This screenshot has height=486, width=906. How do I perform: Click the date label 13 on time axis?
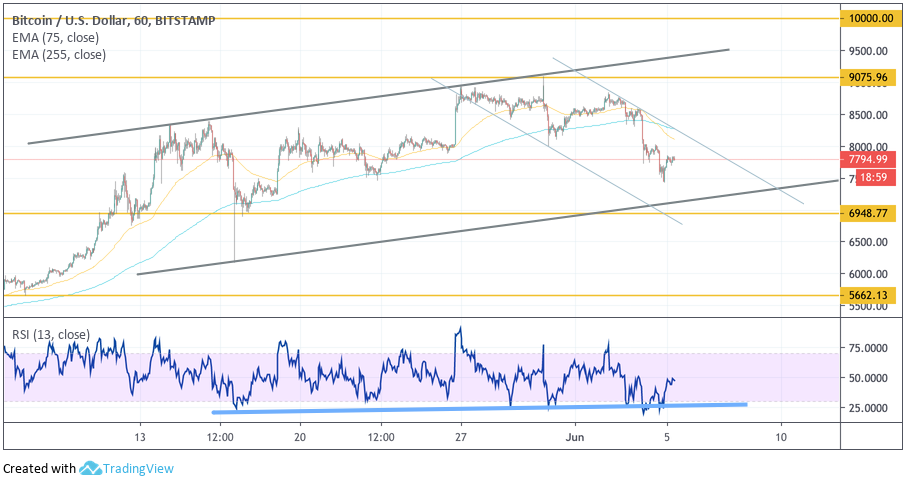click(x=140, y=437)
